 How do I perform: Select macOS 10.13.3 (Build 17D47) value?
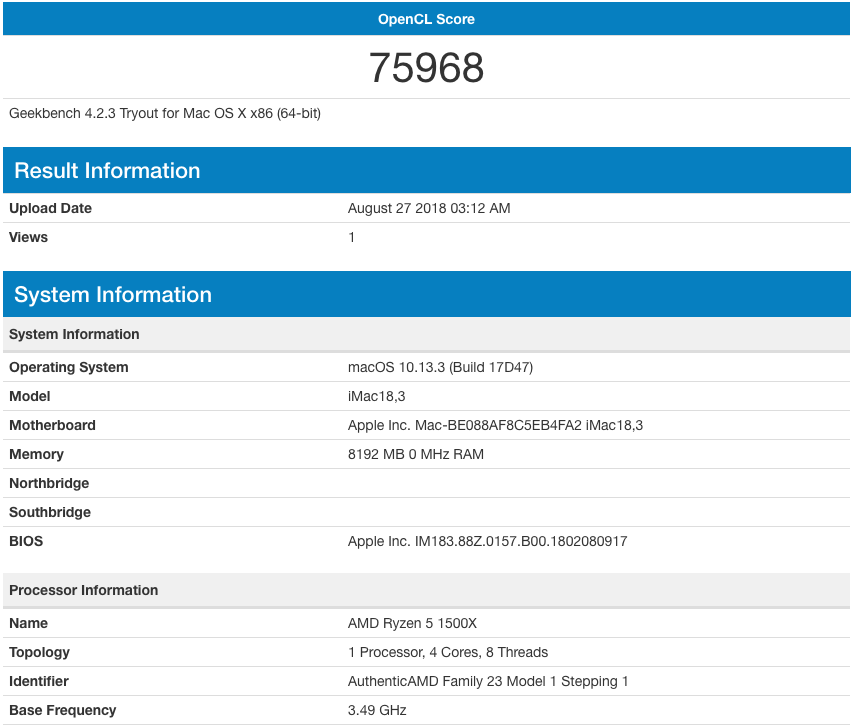click(x=441, y=367)
